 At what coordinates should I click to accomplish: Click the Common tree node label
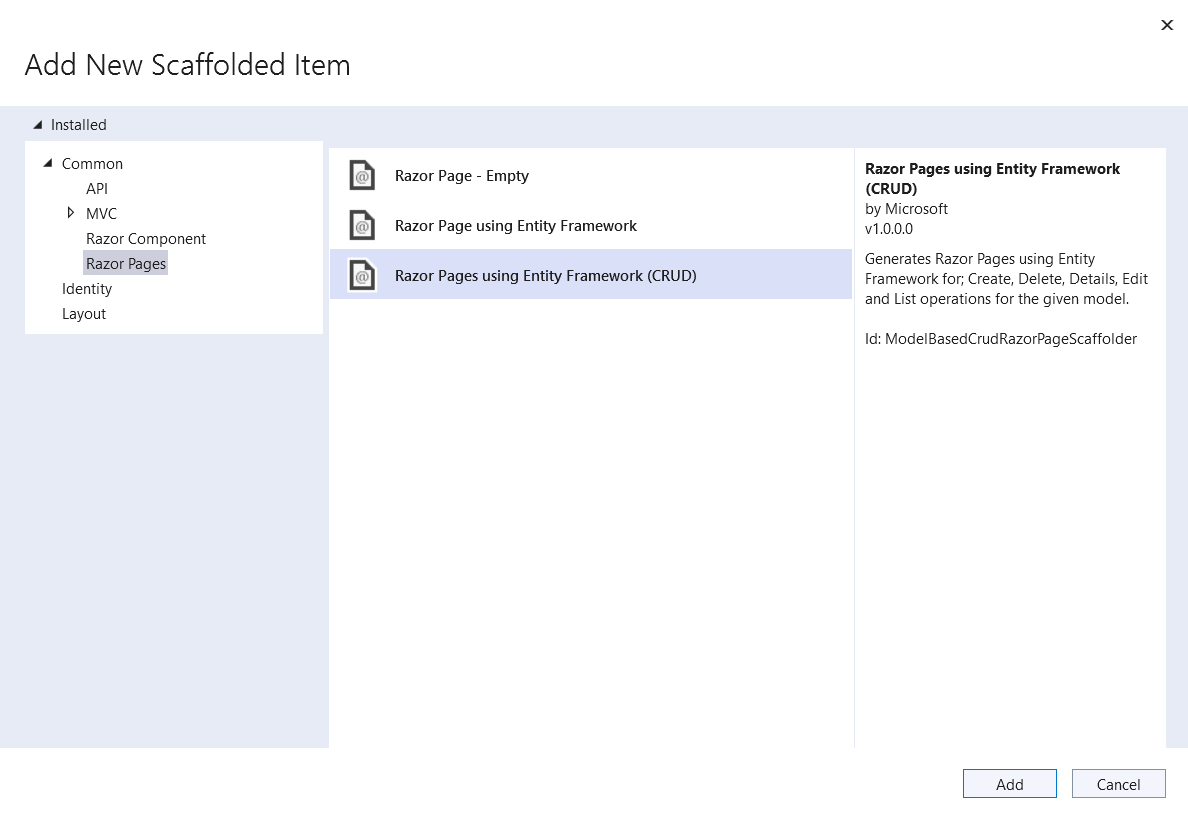[x=92, y=164]
